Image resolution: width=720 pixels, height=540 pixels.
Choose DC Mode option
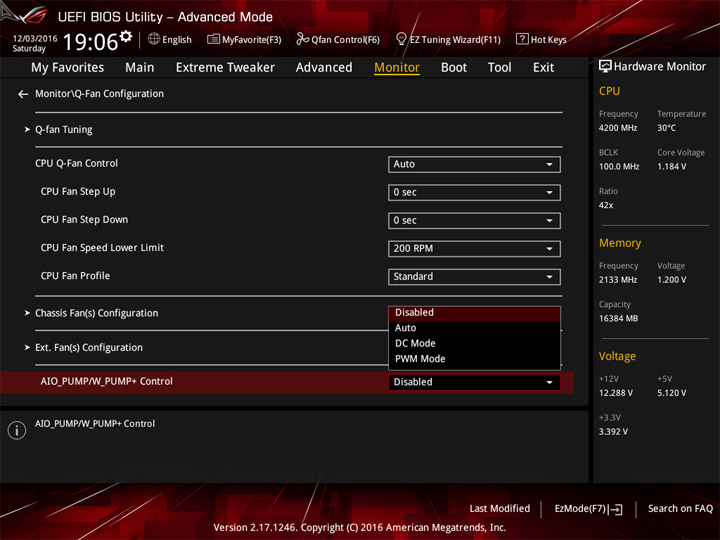tap(474, 343)
